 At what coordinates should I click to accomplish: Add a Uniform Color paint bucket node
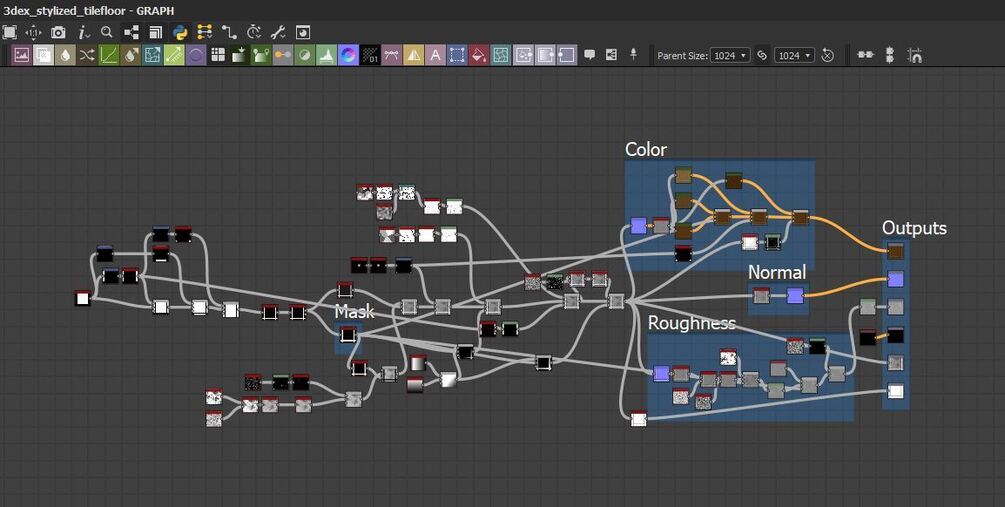click(479, 55)
